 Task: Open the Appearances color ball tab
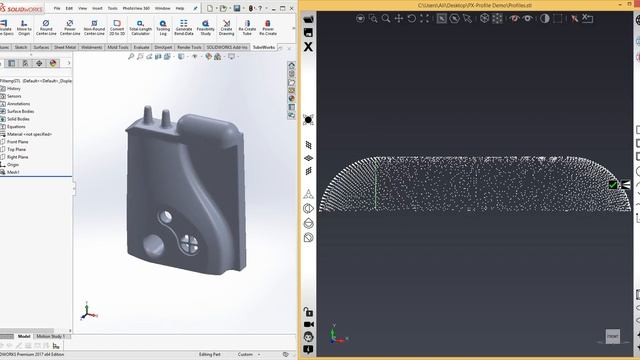click(x=53, y=63)
